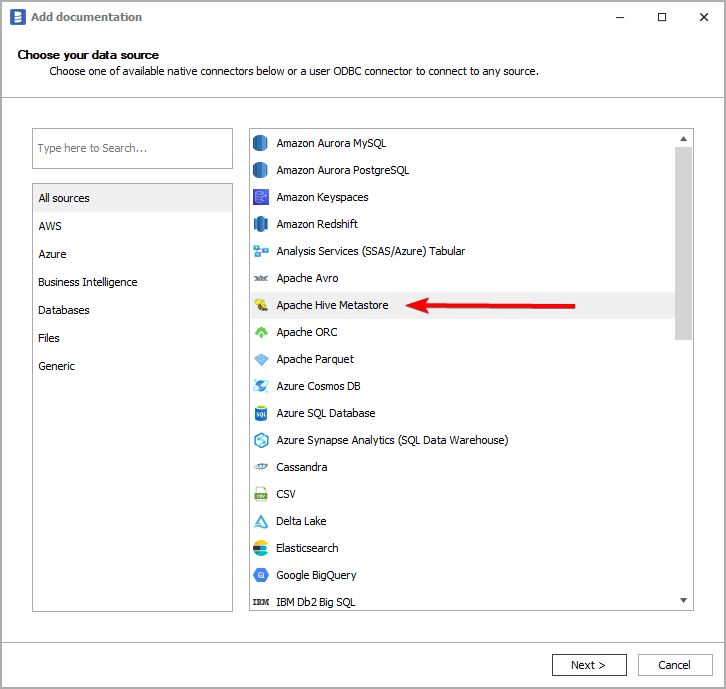Show the Business Intelligence sources category
This screenshot has height=689, width=726.
88,282
